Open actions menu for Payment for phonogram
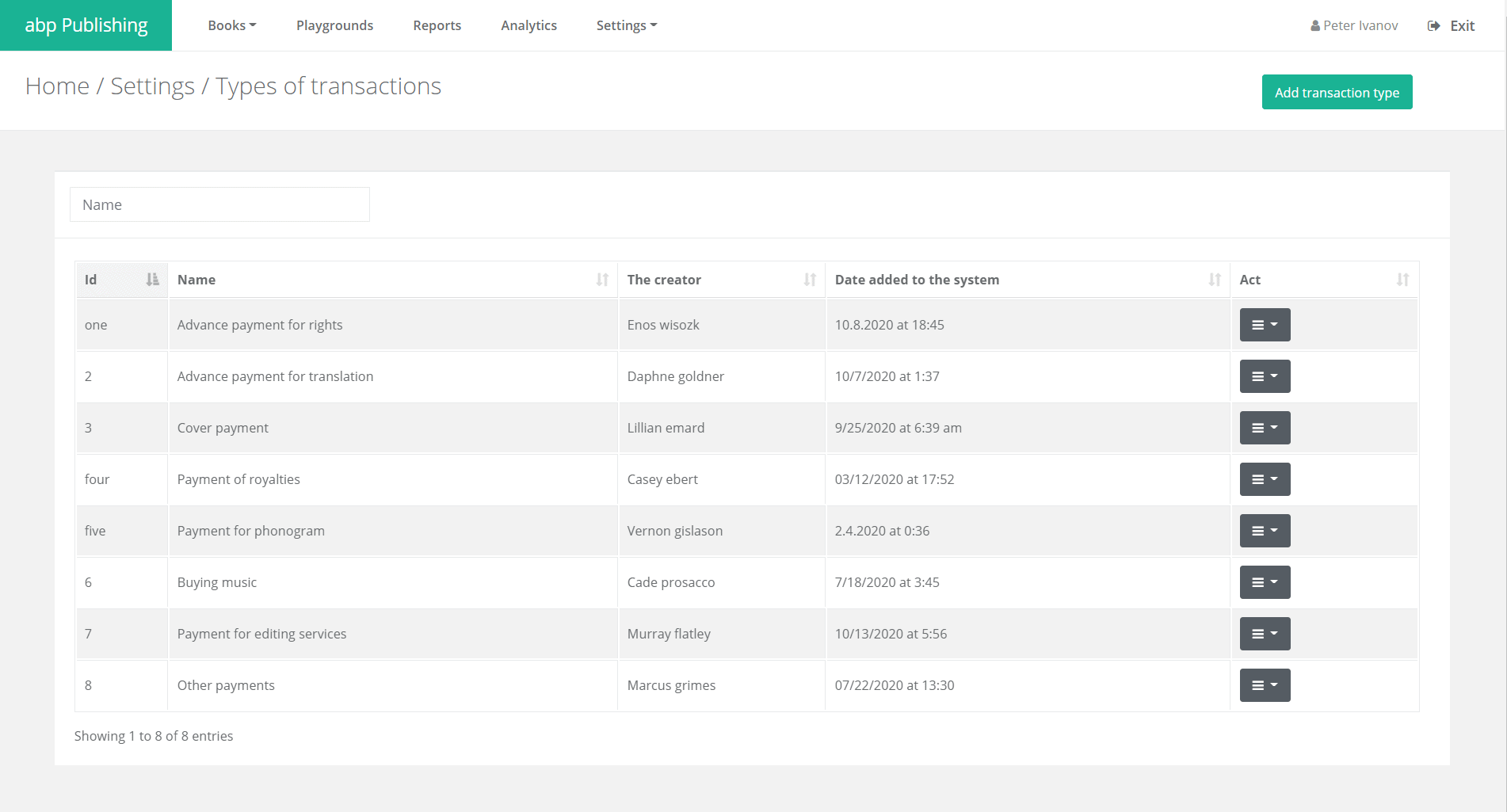The width and height of the screenshot is (1507, 812). (1265, 531)
